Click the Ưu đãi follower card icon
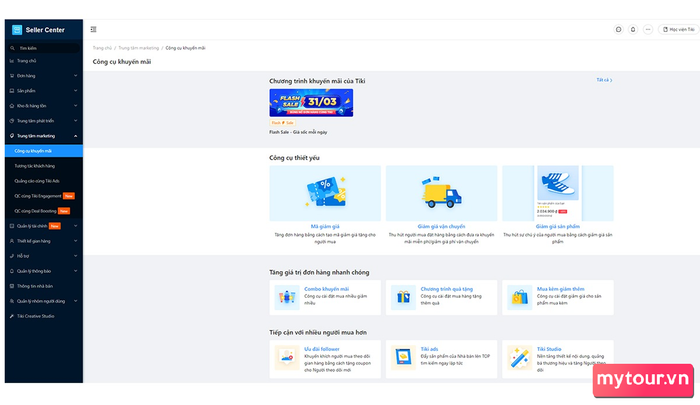Screen dimensions: 700x405 tap(287, 357)
